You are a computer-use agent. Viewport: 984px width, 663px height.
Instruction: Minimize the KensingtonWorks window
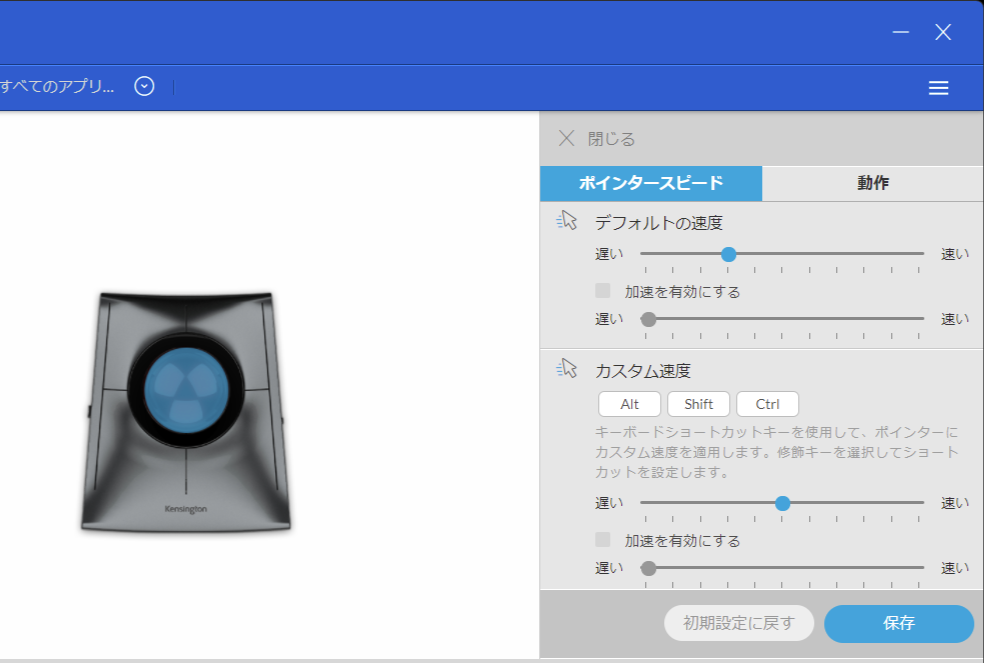point(900,32)
